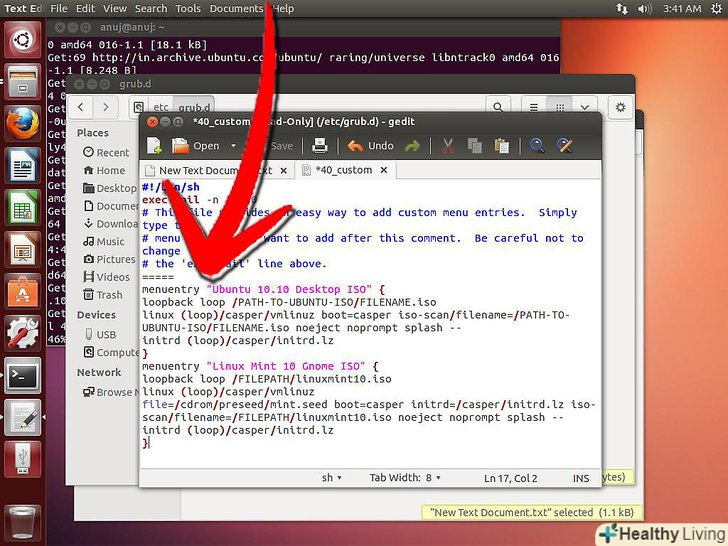Open USB Startup Disk Creator icon
The width and height of the screenshot is (728, 546).
pyautogui.click(x=23, y=459)
